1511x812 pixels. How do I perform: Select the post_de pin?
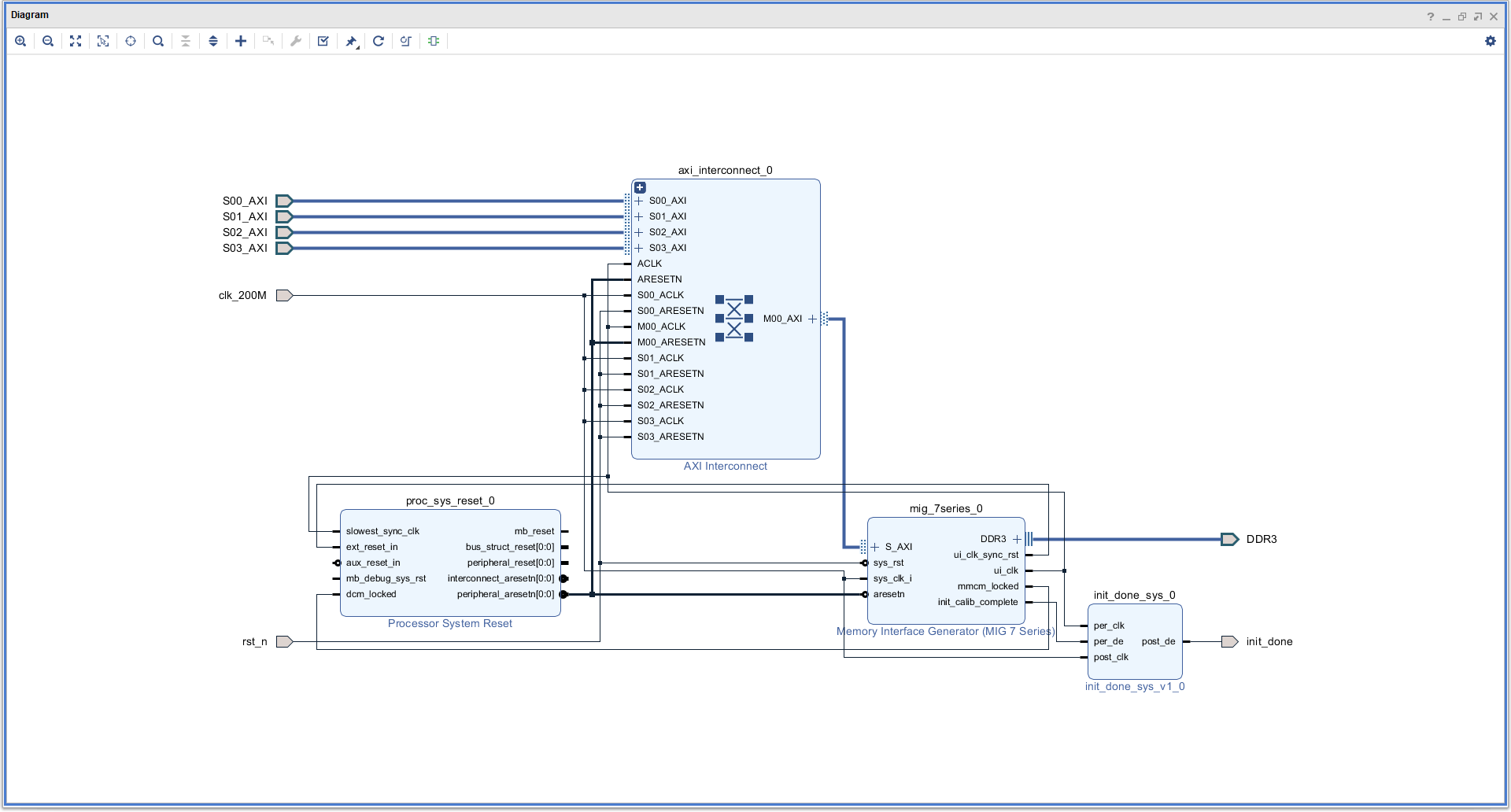pyautogui.click(x=1158, y=641)
